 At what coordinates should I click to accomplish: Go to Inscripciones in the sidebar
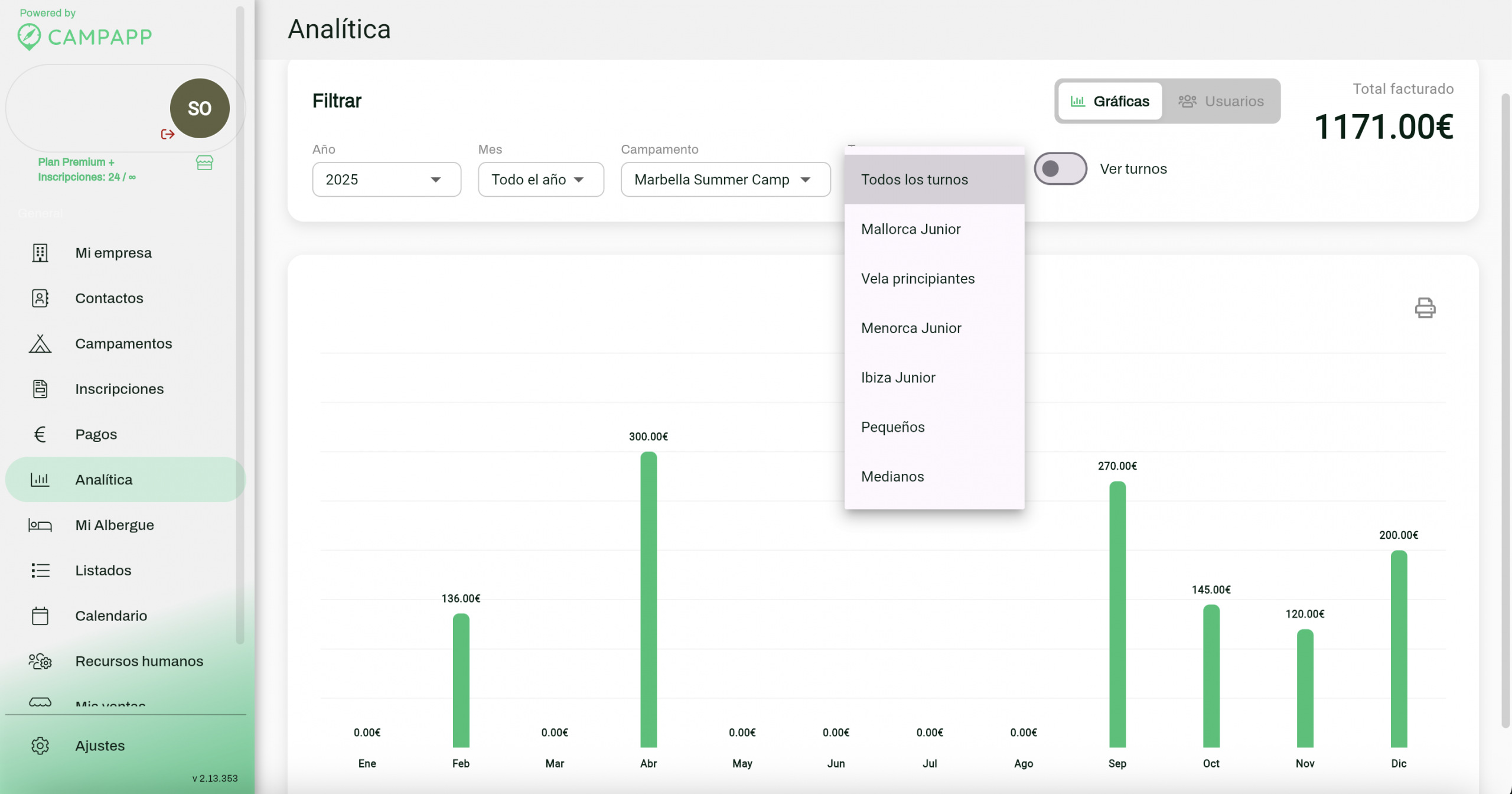point(119,389)
